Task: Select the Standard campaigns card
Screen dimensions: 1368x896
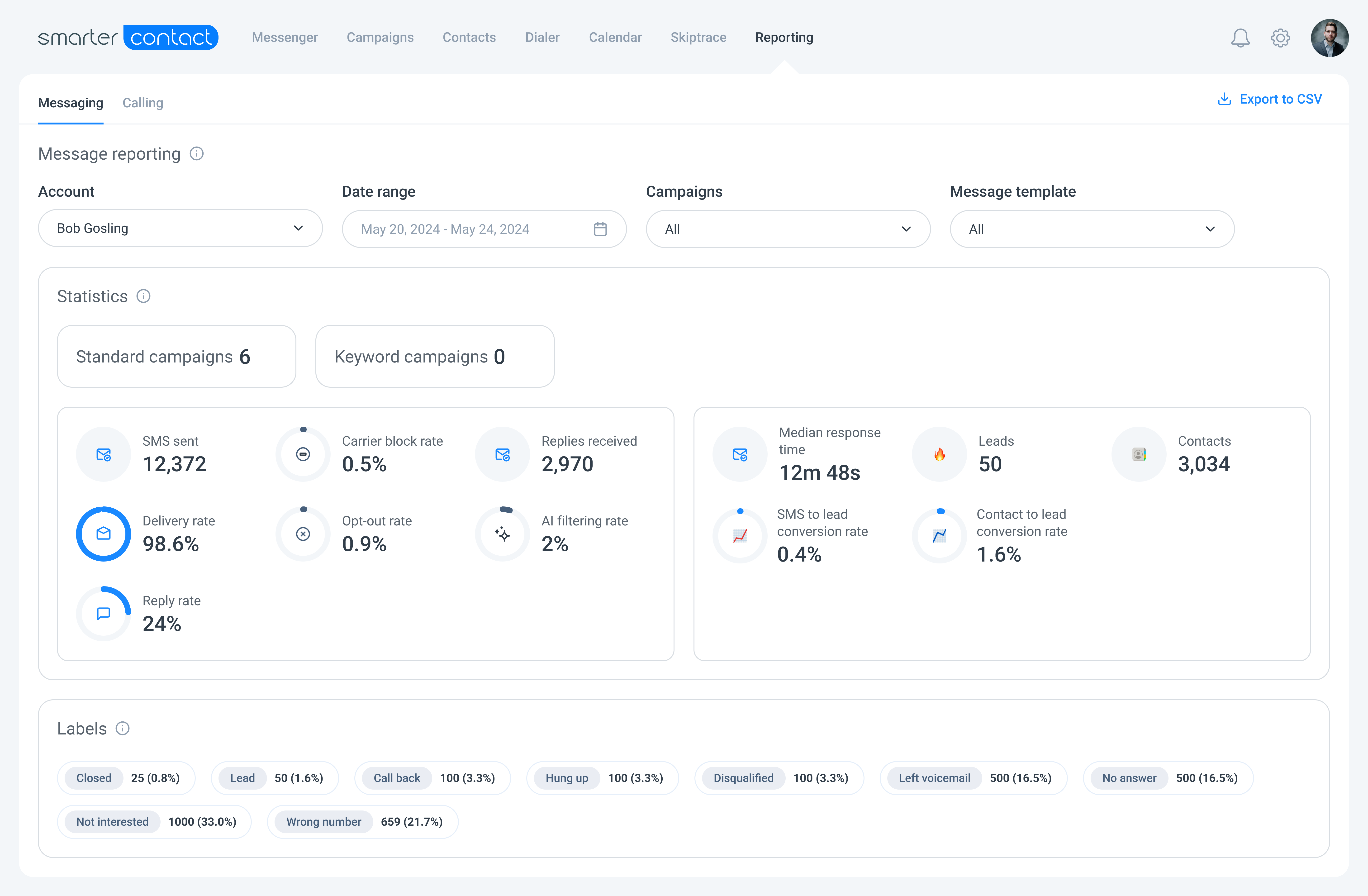Action: coord(176,356)
